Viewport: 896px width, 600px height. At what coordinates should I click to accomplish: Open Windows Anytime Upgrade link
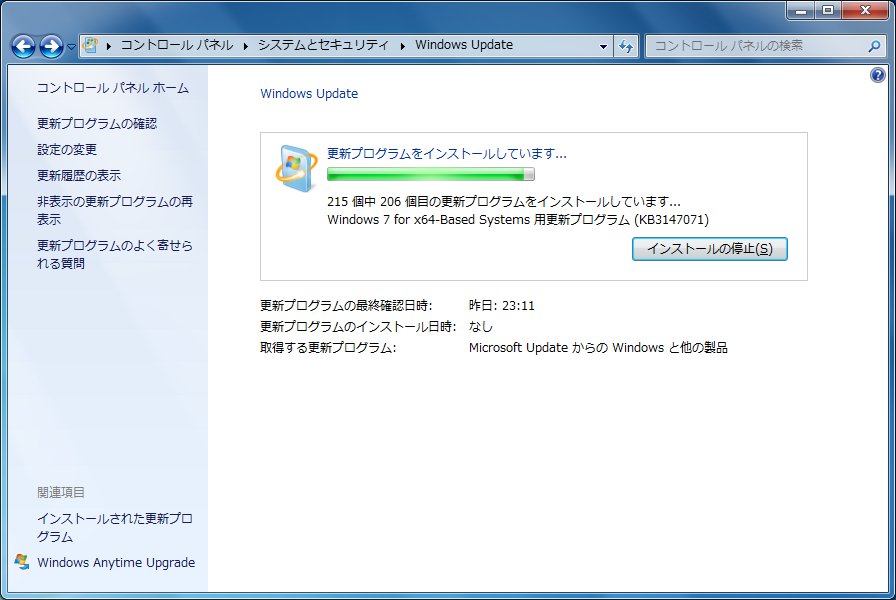[x=116, y=563]
